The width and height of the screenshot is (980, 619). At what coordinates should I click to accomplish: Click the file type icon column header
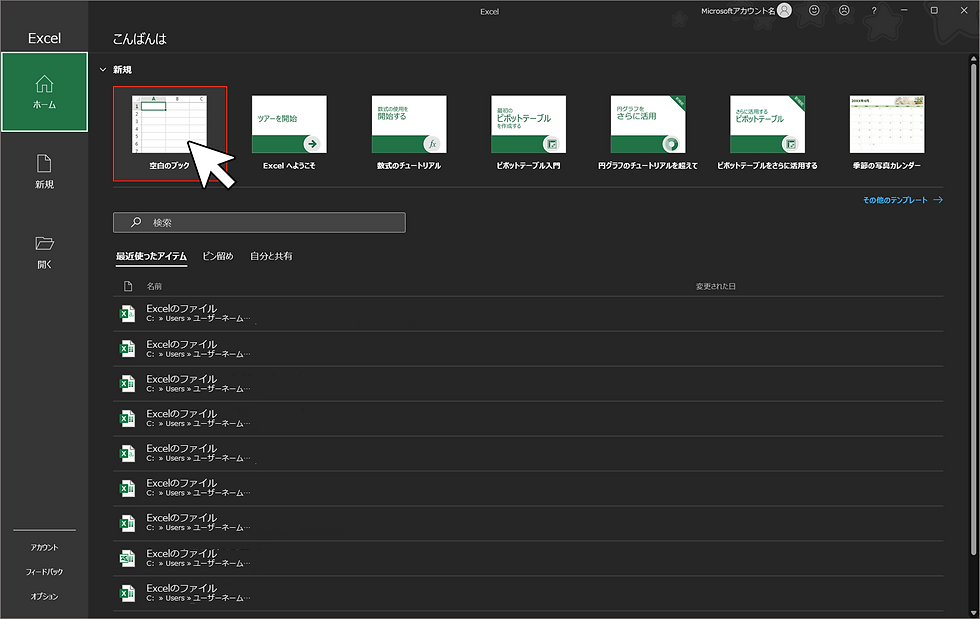(x=128, y=286)
